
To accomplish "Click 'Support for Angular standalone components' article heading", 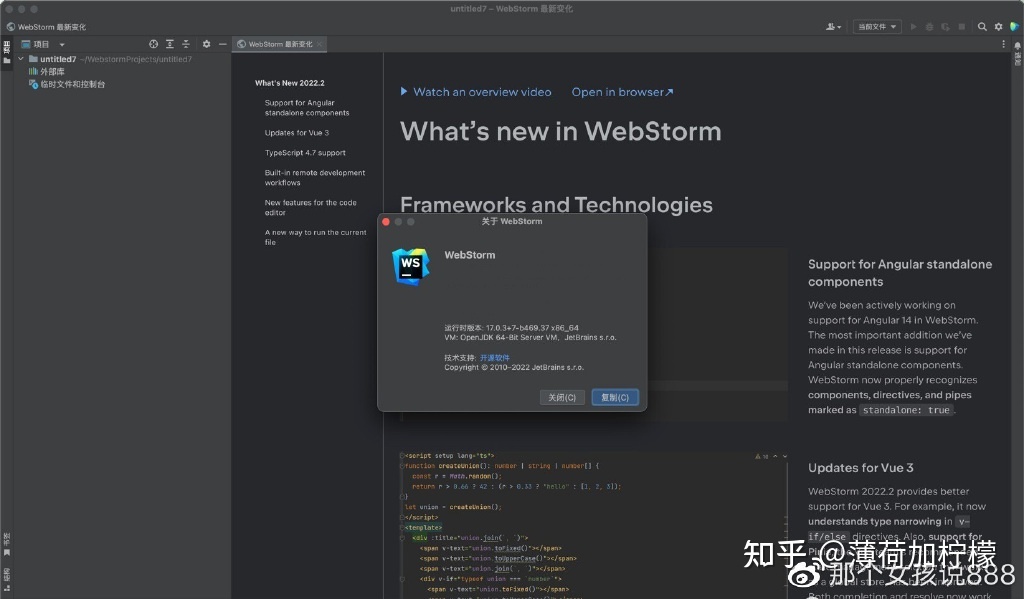I will (x=900, y=273).
